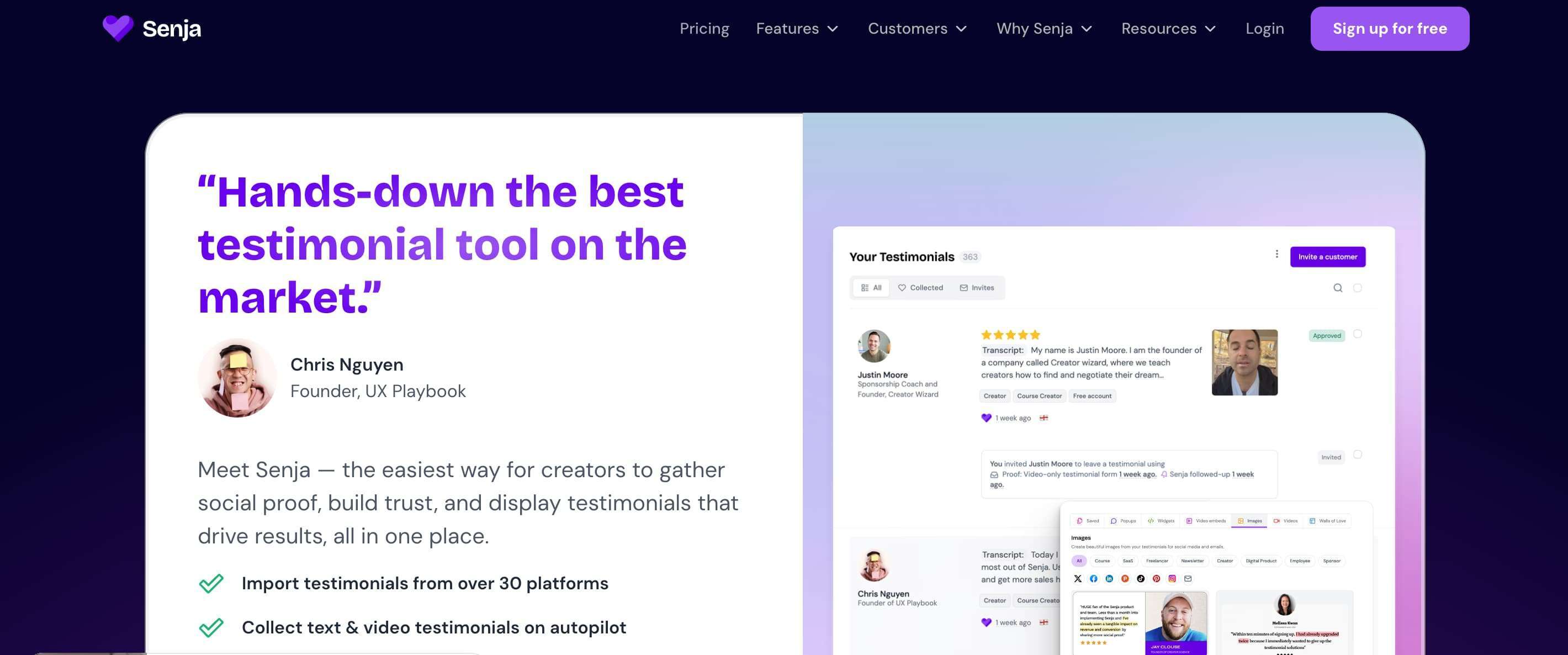Tick the checkbox next to the Approved badge
This screenshot has height=655, width=1568.
(1358, 334)
